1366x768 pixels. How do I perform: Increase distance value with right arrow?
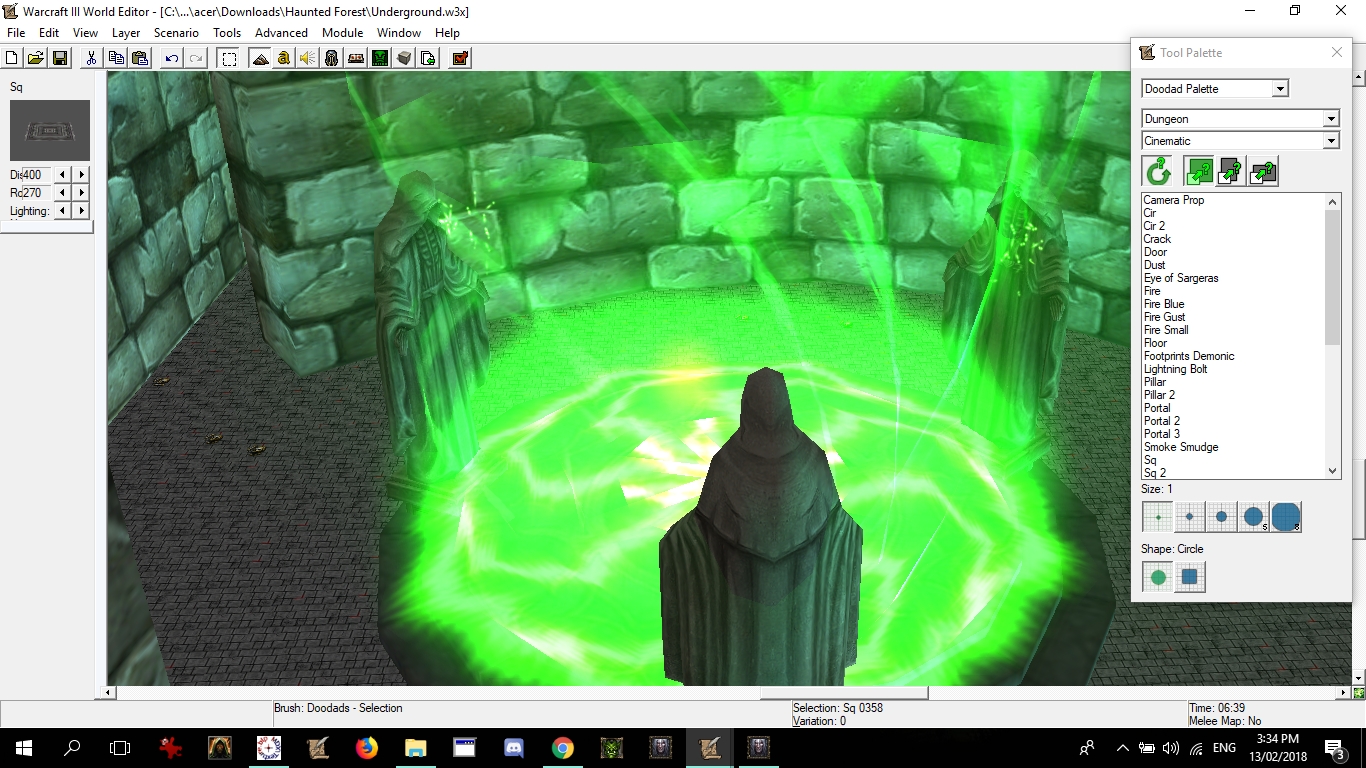(82, 175)
